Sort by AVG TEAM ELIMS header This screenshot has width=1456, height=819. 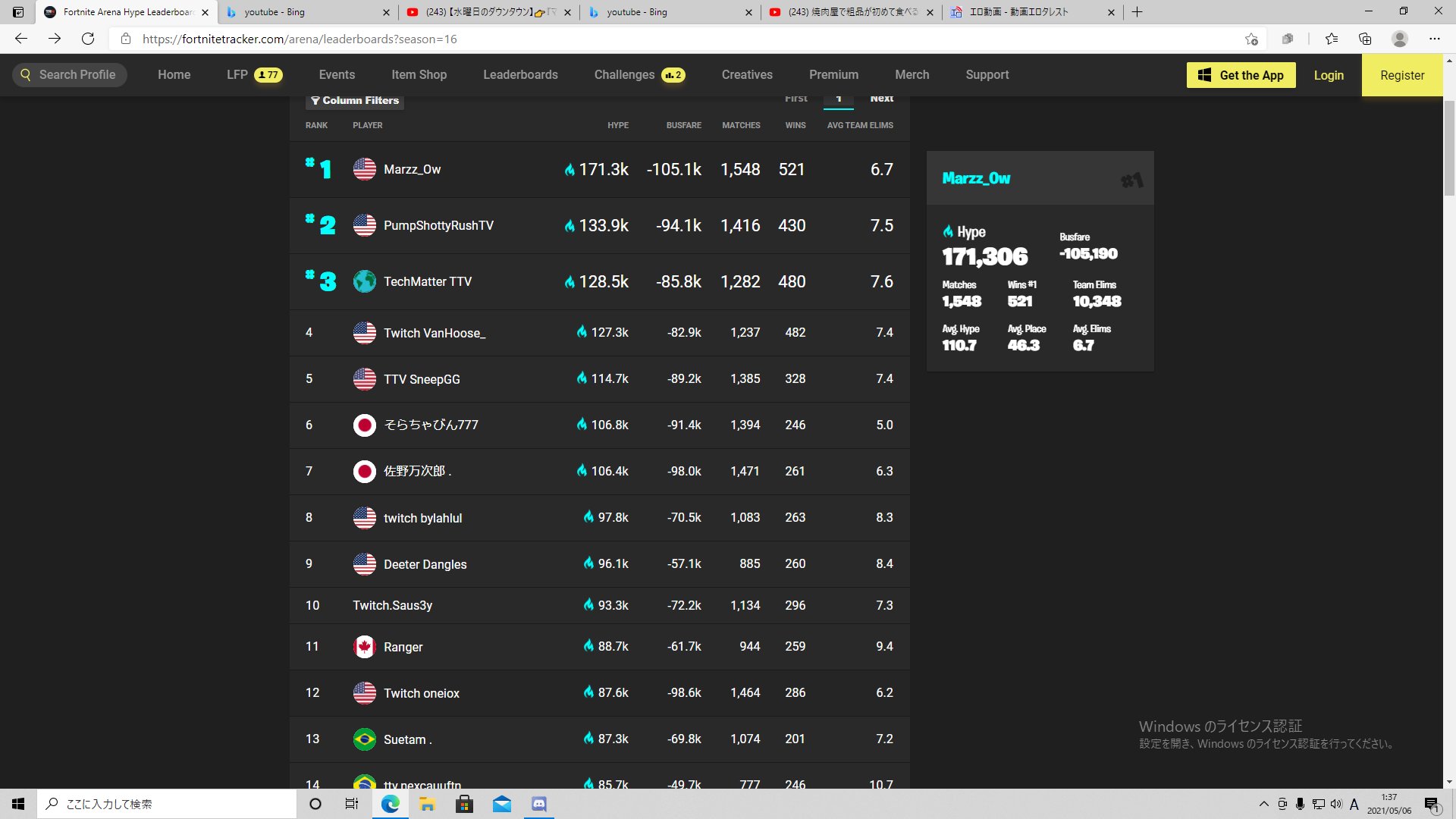(x=860, y=125)
